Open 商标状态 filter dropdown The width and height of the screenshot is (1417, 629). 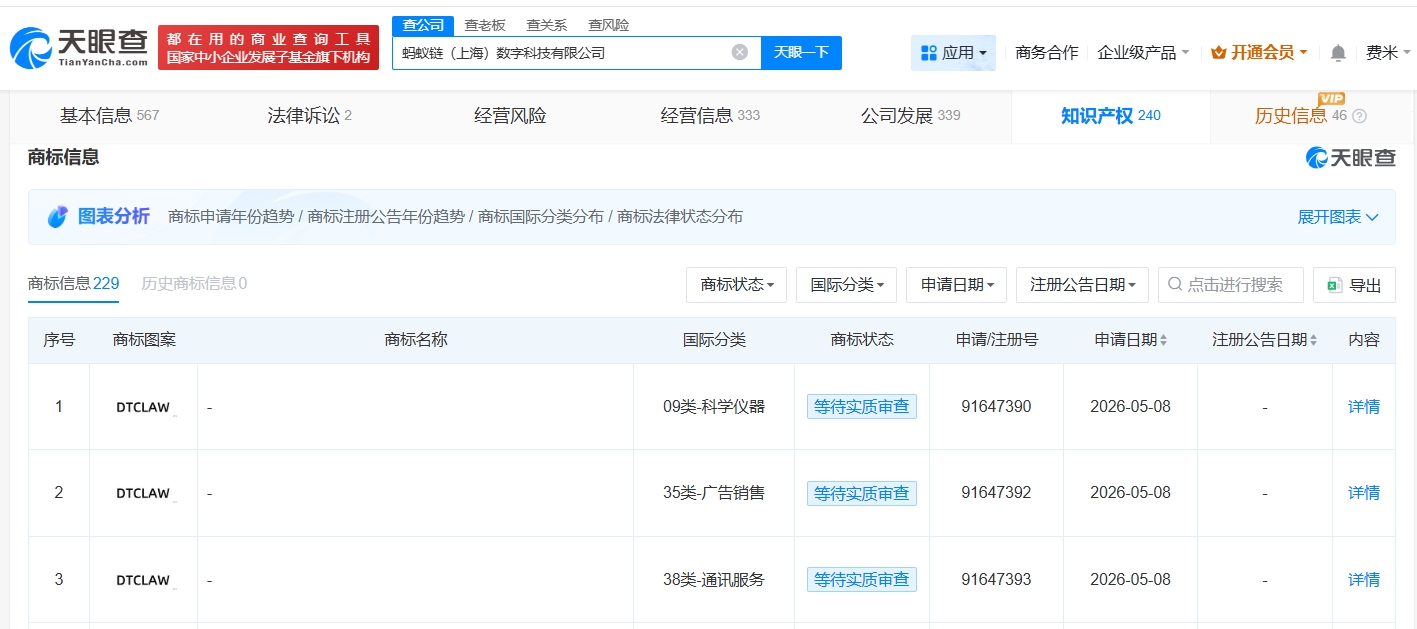(x=736, y=285)
